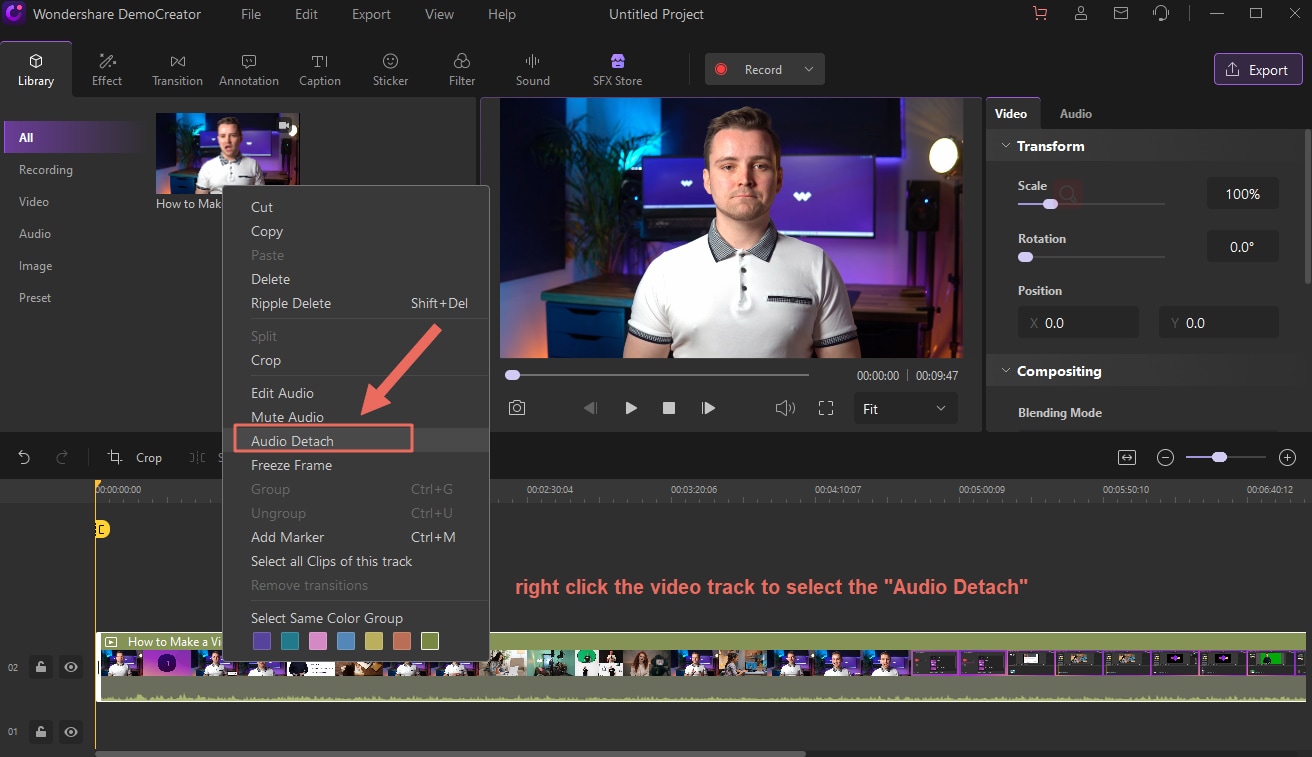The image size is (1312, 757).
Task: Select Audio Detach from context menu
Action: [x=292, y=441]
